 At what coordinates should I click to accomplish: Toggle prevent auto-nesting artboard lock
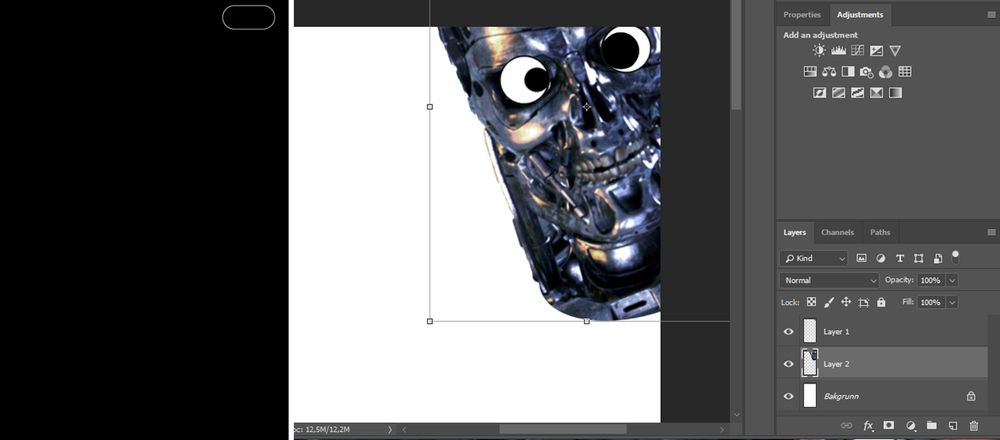pyautogui.click(x=864, y=302)
